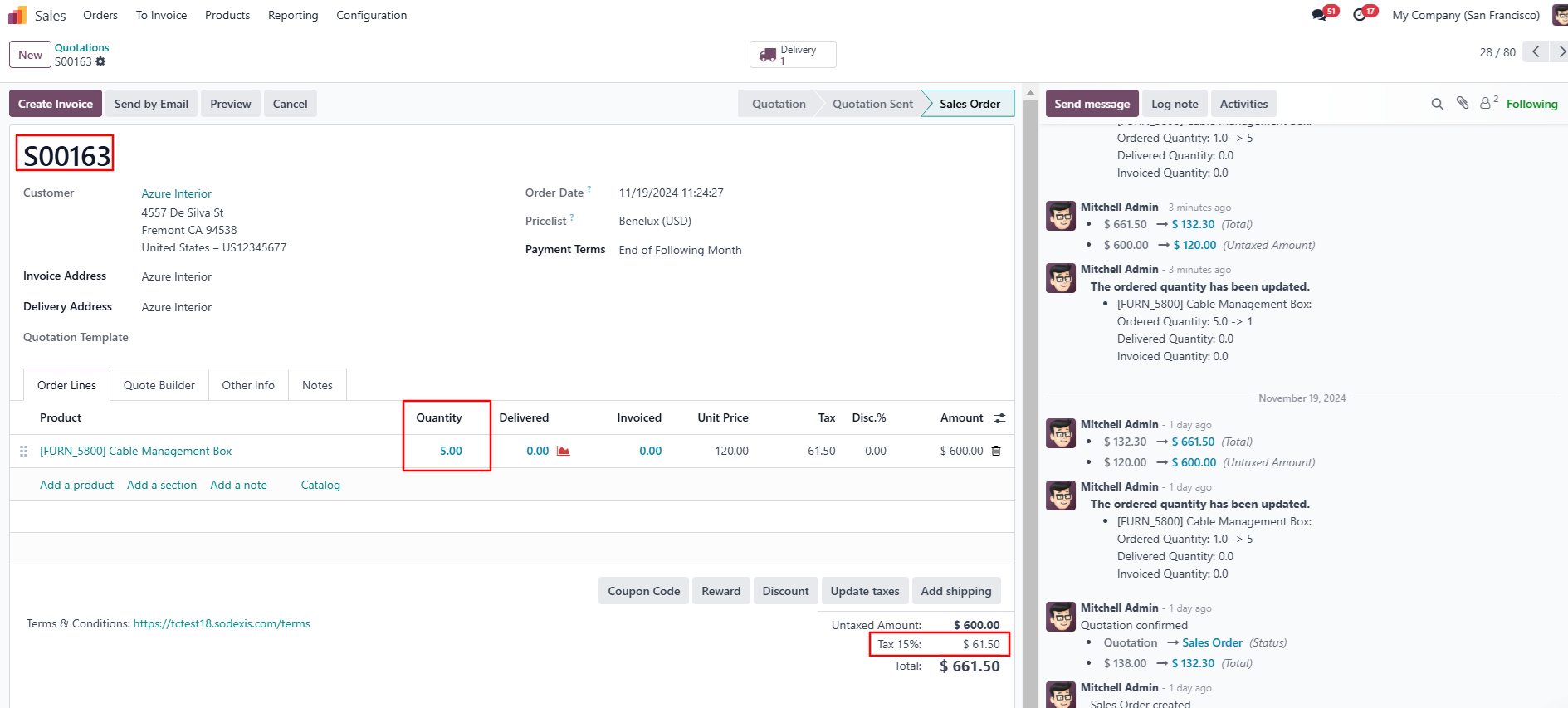Viewport: 1568px width, 708px height.
Task: Click the Reward button
Action: tap(720, 591)
